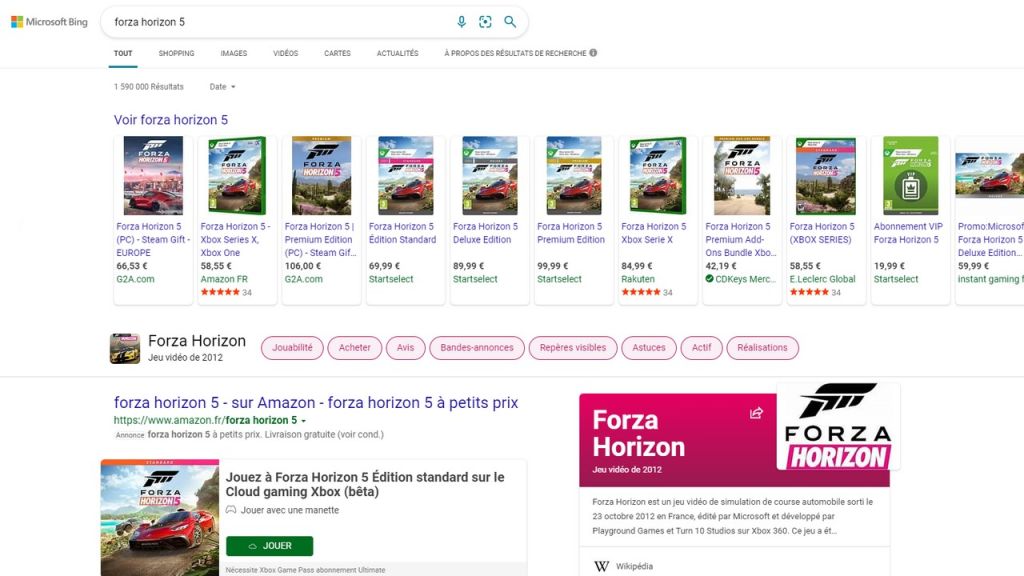Click the magnifying glass search icon
Image resolution: width=1024 pixels, height=576 pixels.
pos(510,22)
